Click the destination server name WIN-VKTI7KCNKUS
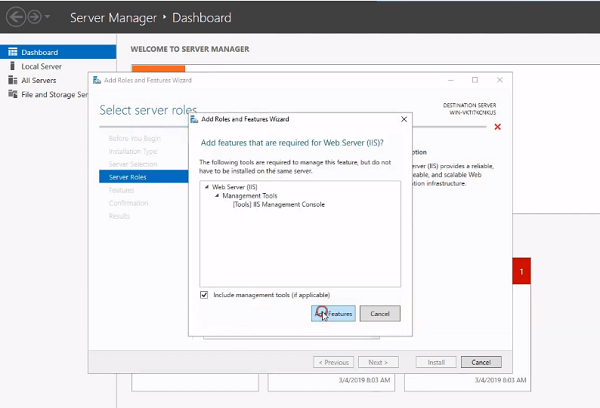The width and height of the screenshot is (600, 408). coord(473,113)
